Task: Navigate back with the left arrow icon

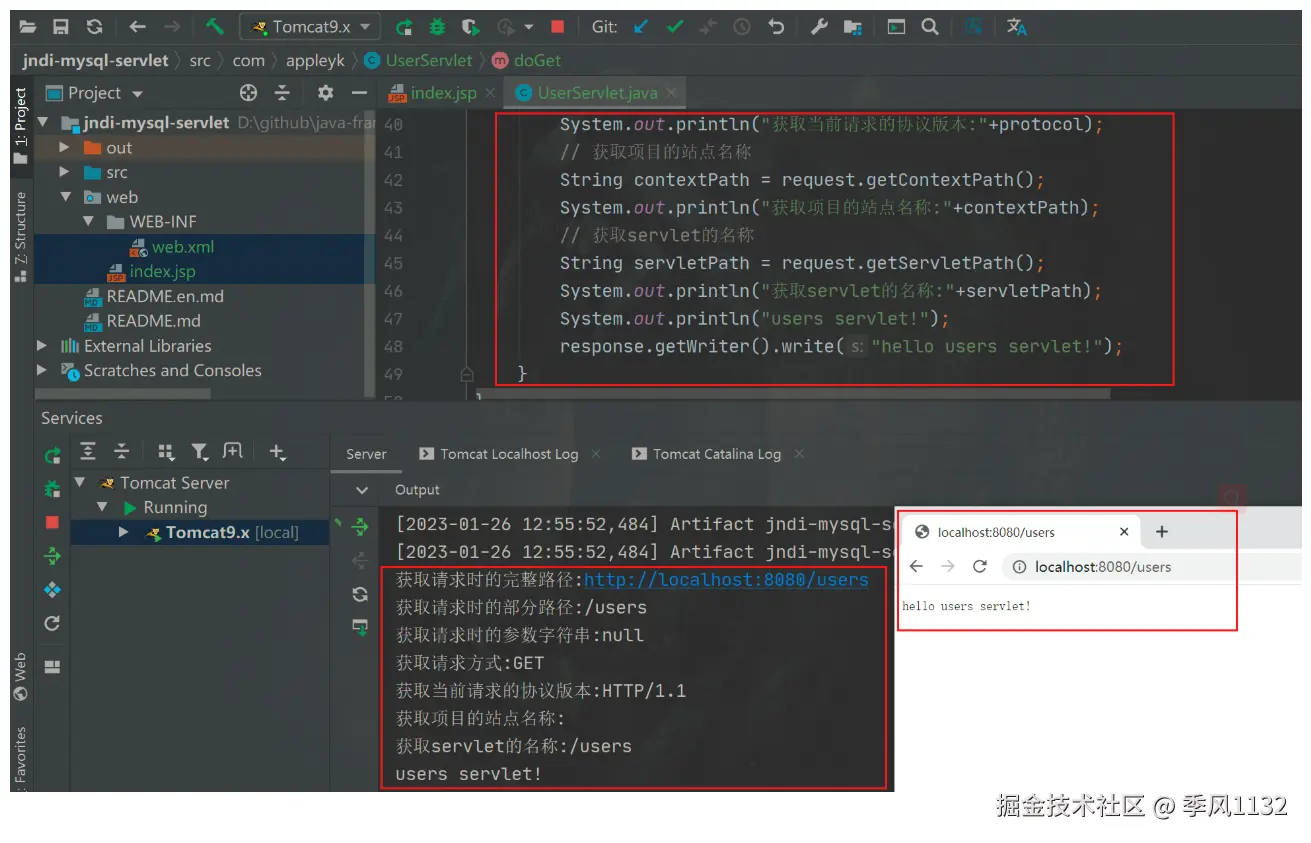Action: click(x=138, y=27)
